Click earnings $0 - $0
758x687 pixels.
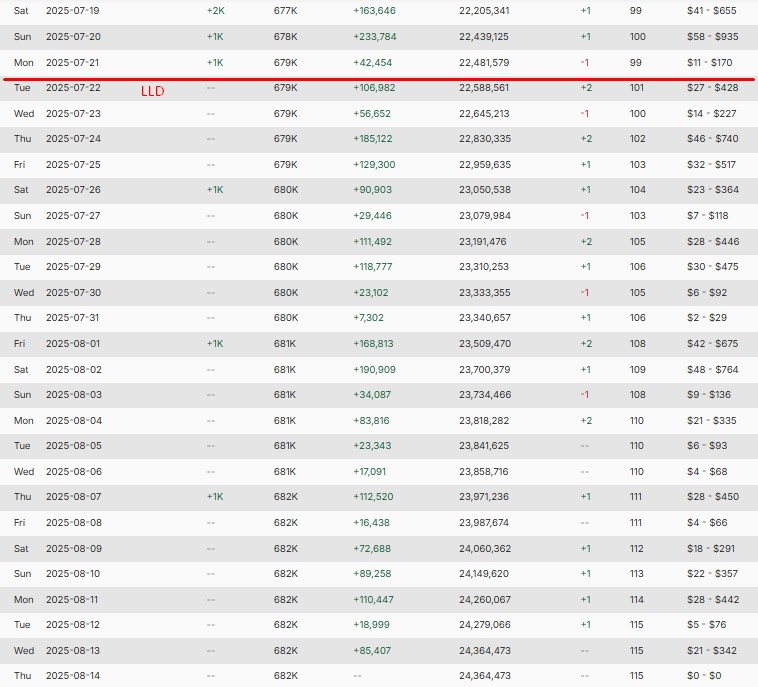coord(704,676)
